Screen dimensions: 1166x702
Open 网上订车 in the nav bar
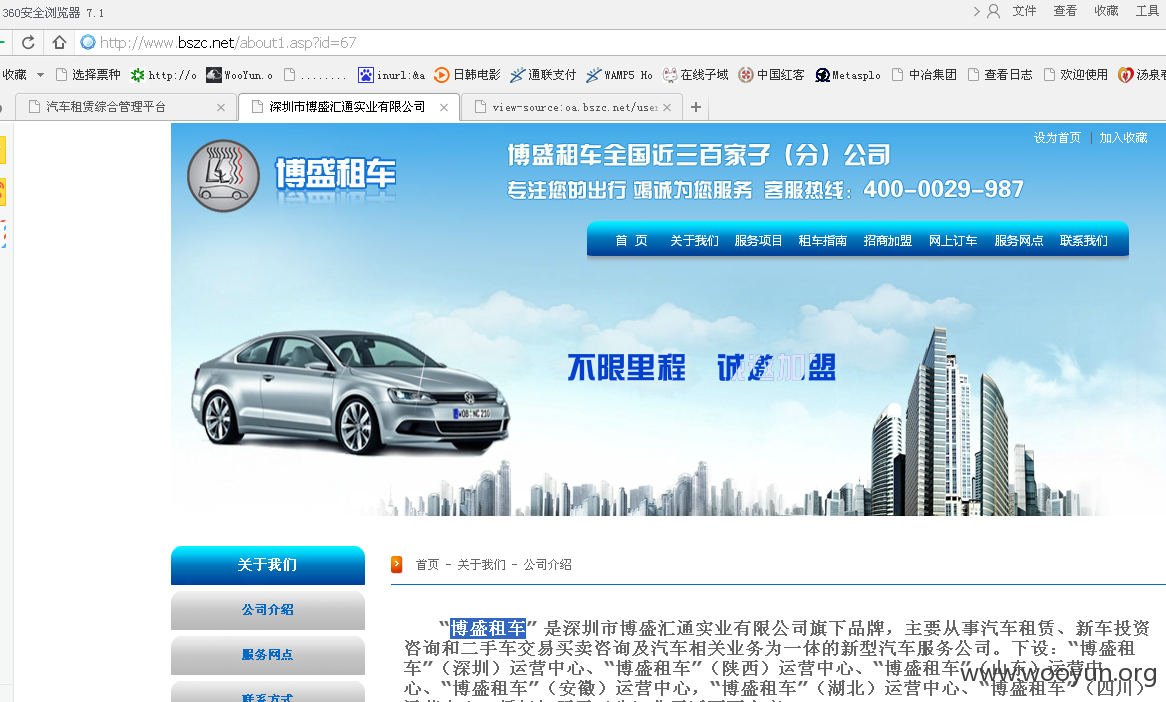coord(953,241)
